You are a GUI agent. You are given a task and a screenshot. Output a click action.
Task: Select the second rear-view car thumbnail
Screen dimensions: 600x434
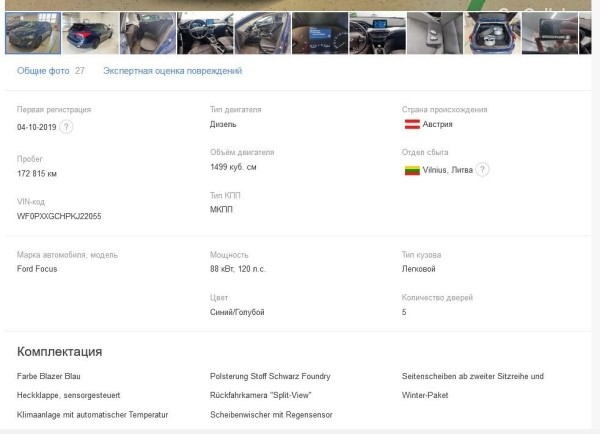[x=90, y=32]
